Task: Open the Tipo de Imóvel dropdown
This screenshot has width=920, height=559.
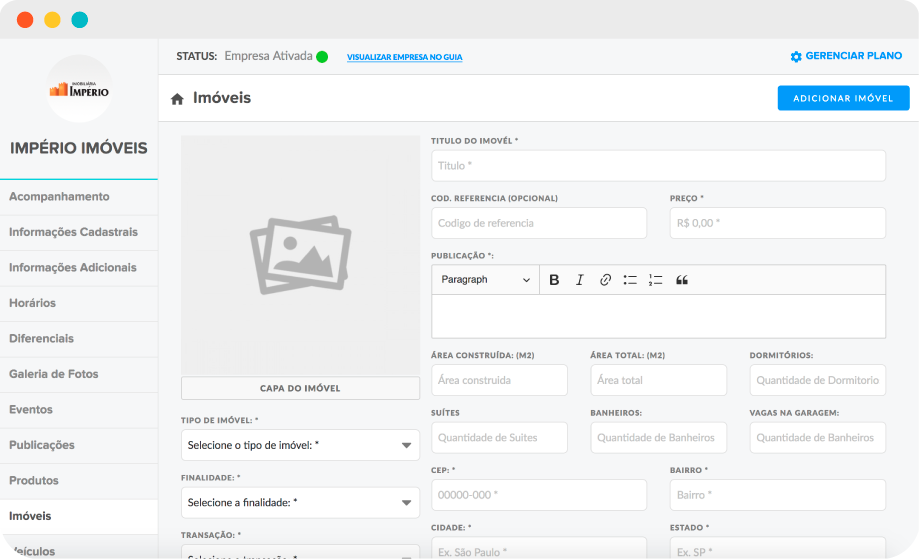Action: coord(300,445)
